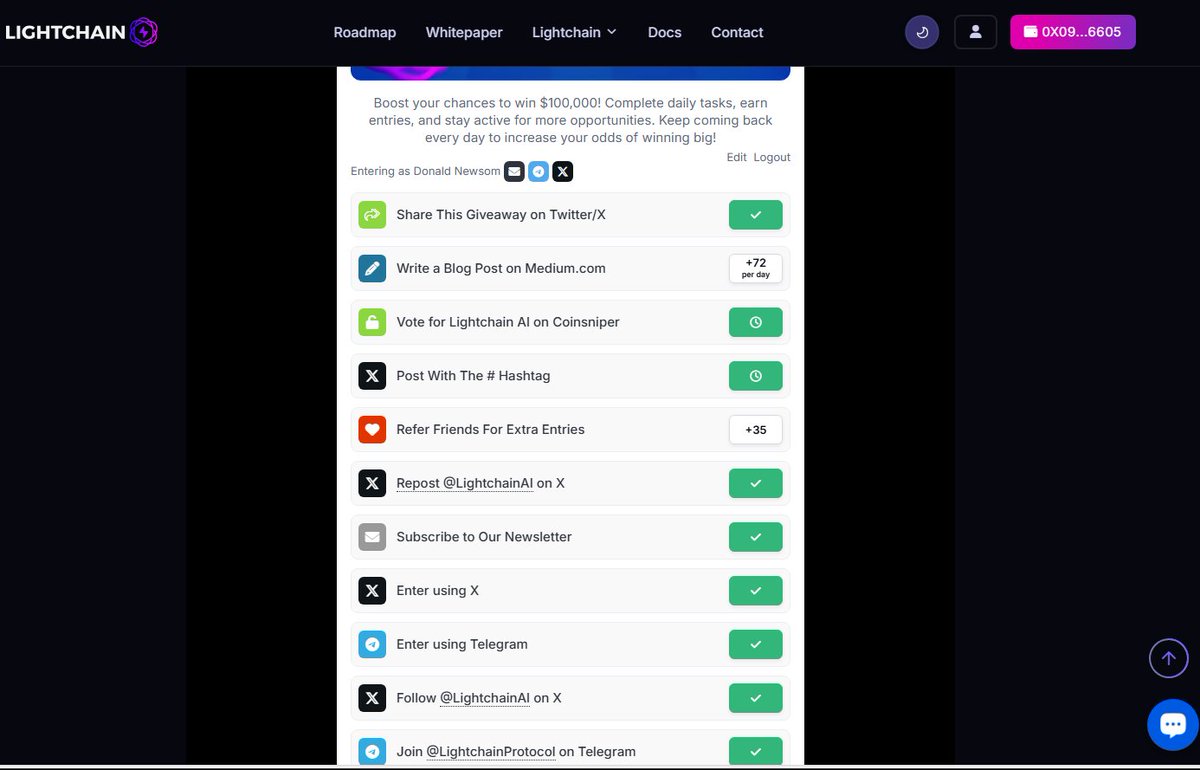Open the live chat bubble widget
This screenshot has width=1200, height=770.
click(x=1172, y=724)
